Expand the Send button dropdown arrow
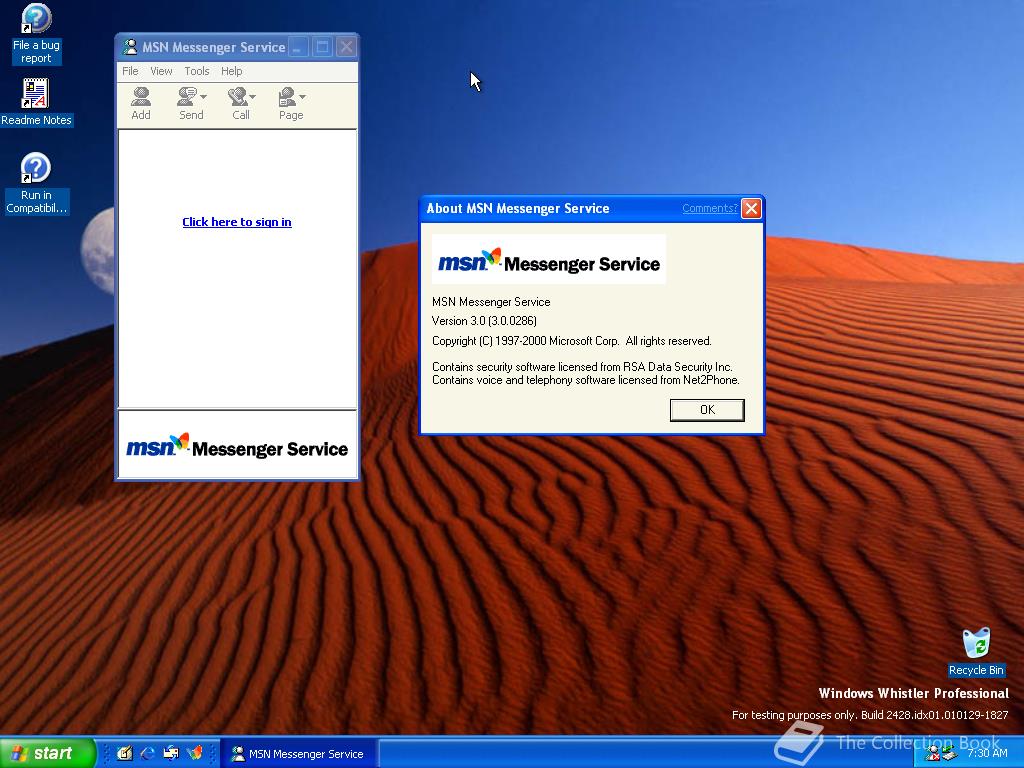This screenshot has width=1024, height=768. (204, 97)
